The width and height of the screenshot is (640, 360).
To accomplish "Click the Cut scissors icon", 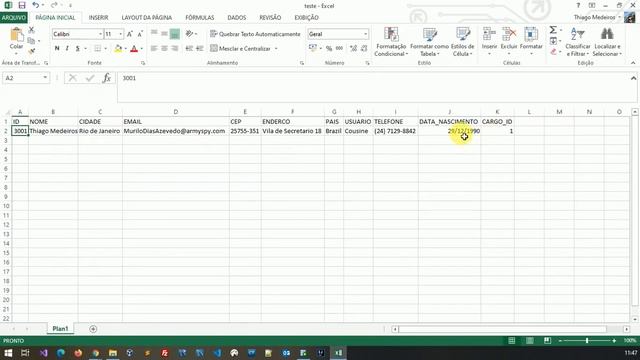I will click(x=31, y=30).
